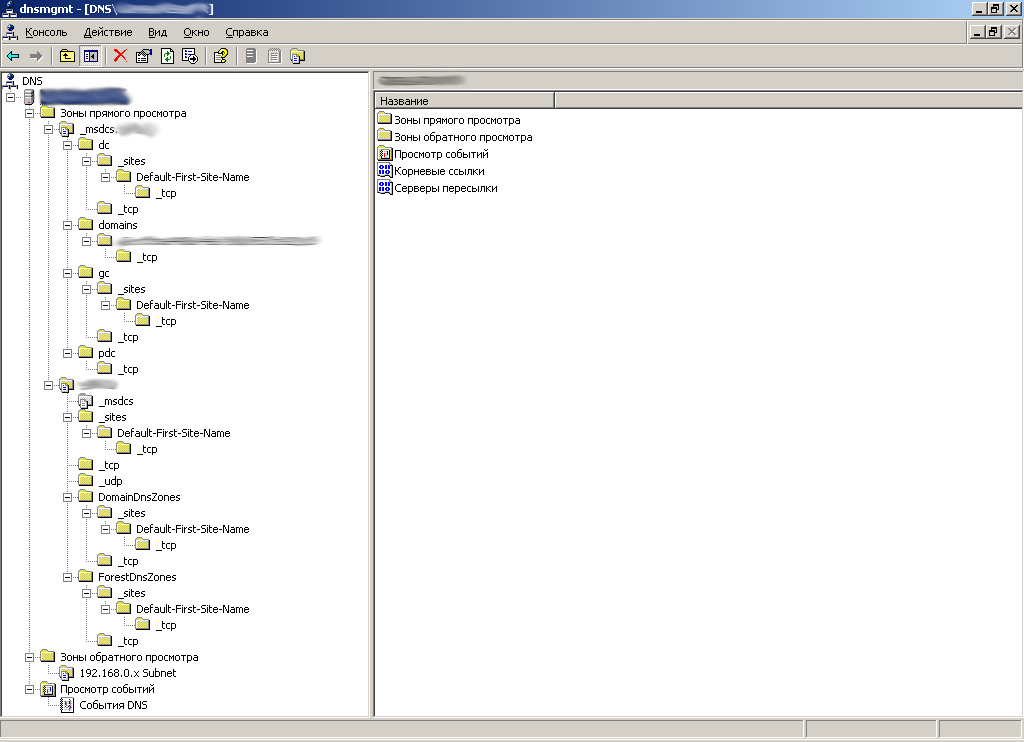Click the New zone folder toolbar icon
The width and height of the screenshot is (1024, 742).
tap(297, 56)
